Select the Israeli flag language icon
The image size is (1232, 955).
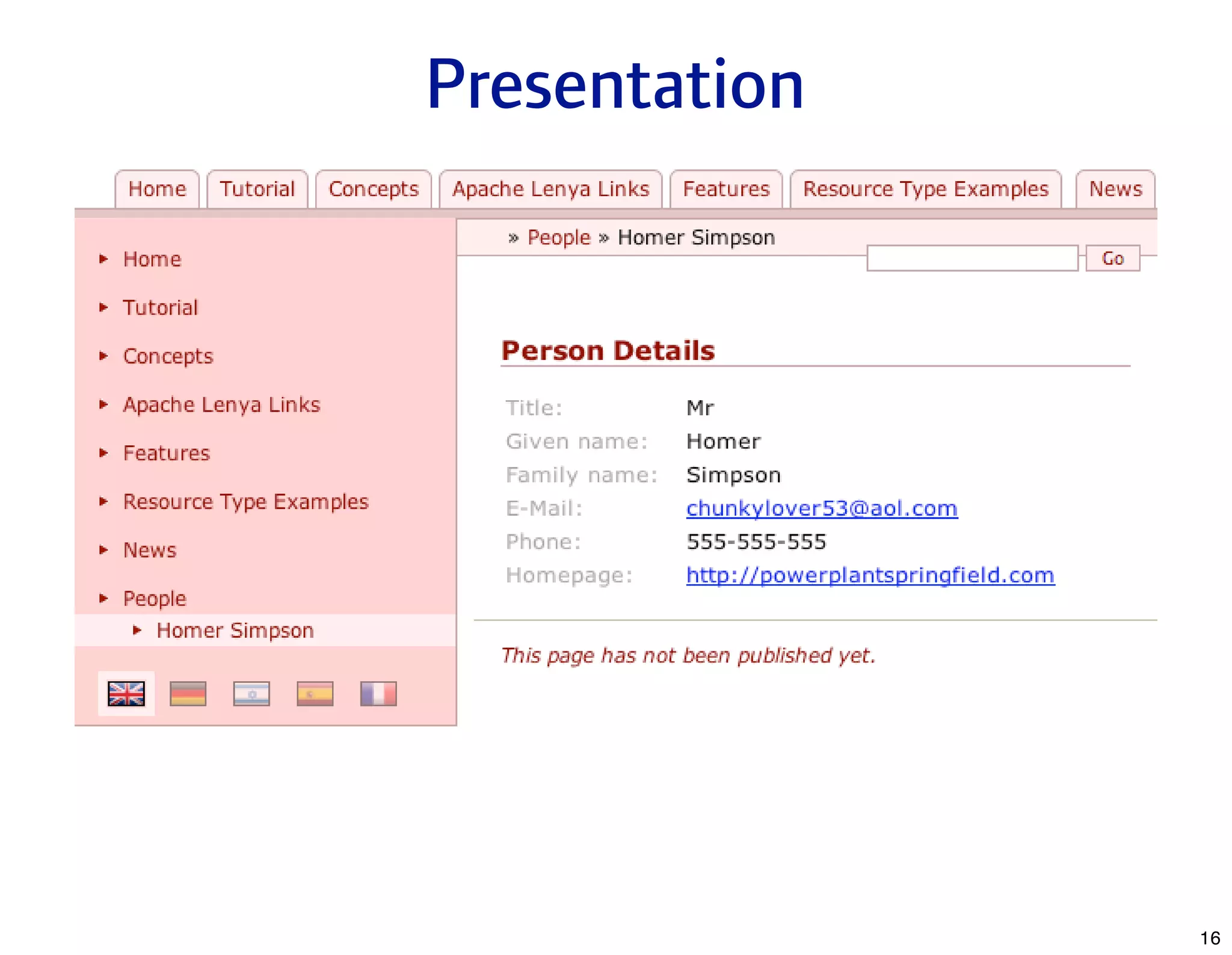(251, 694)
